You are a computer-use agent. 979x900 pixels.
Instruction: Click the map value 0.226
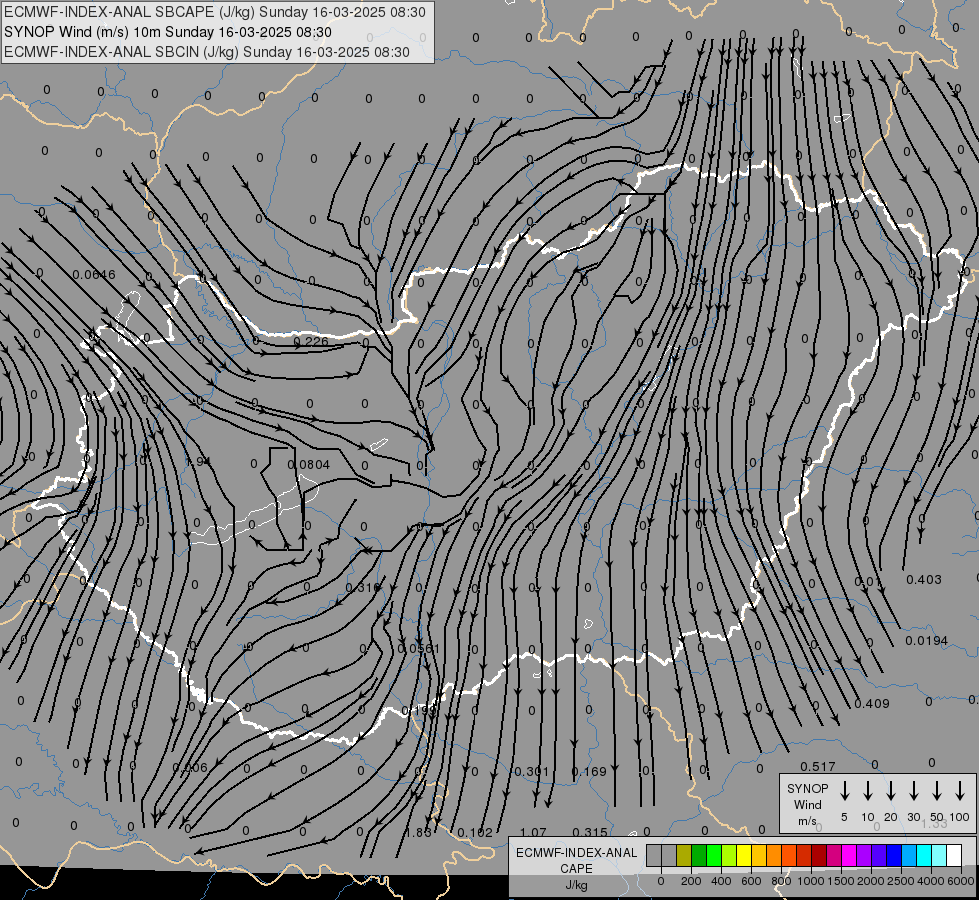pyautogui.click(x=311, y=341)
